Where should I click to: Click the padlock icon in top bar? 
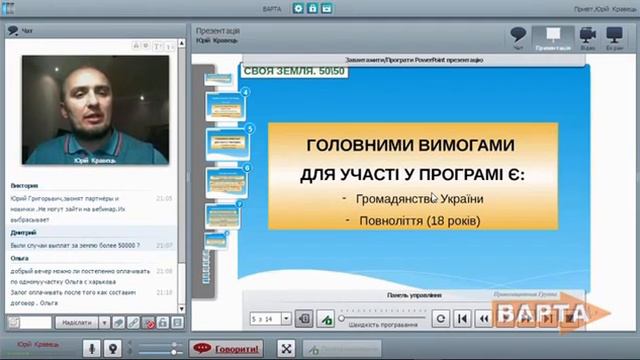312,8
